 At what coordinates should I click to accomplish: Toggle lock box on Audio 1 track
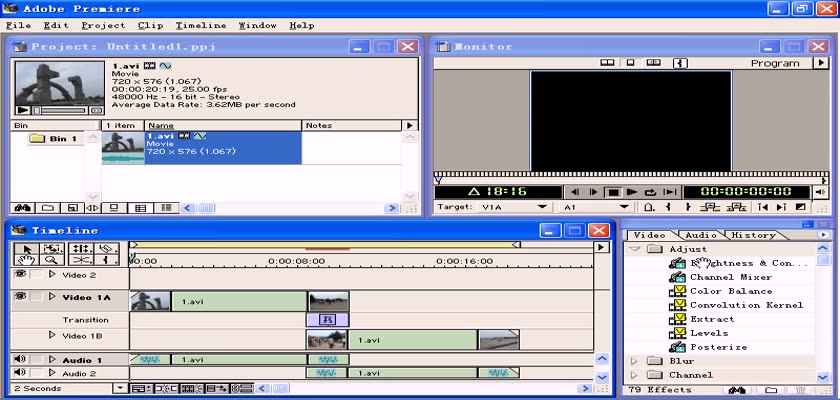[36, 359]
